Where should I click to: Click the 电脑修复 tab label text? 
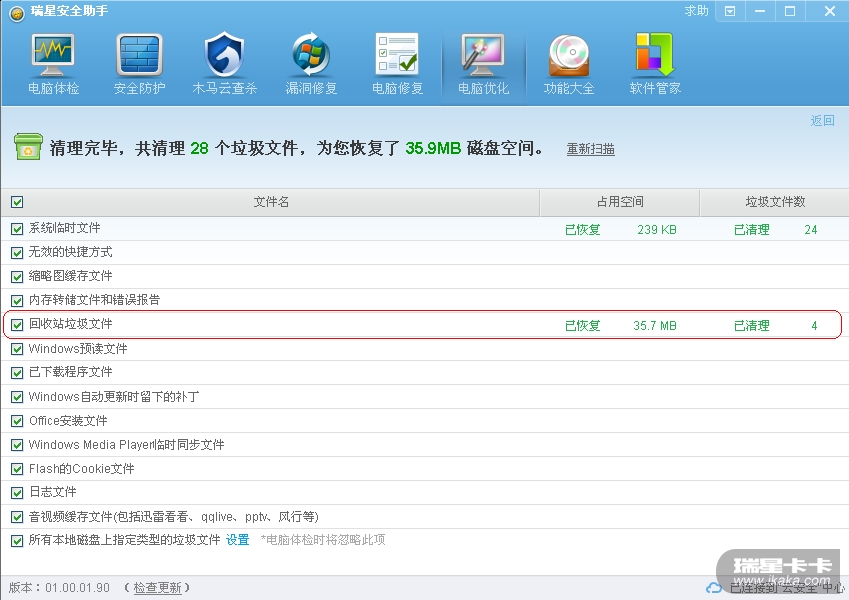[x=397, y=88]
